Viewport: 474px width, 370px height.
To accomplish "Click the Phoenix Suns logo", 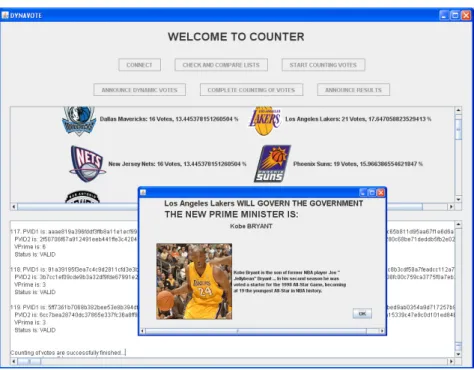I will pyautogui.click(x=272, y=164).
